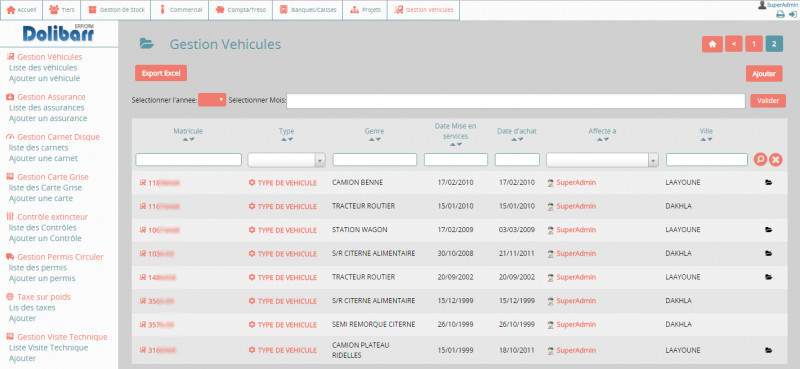Go to page 2
Screen dimensions: 800x369
pos(774,44)
